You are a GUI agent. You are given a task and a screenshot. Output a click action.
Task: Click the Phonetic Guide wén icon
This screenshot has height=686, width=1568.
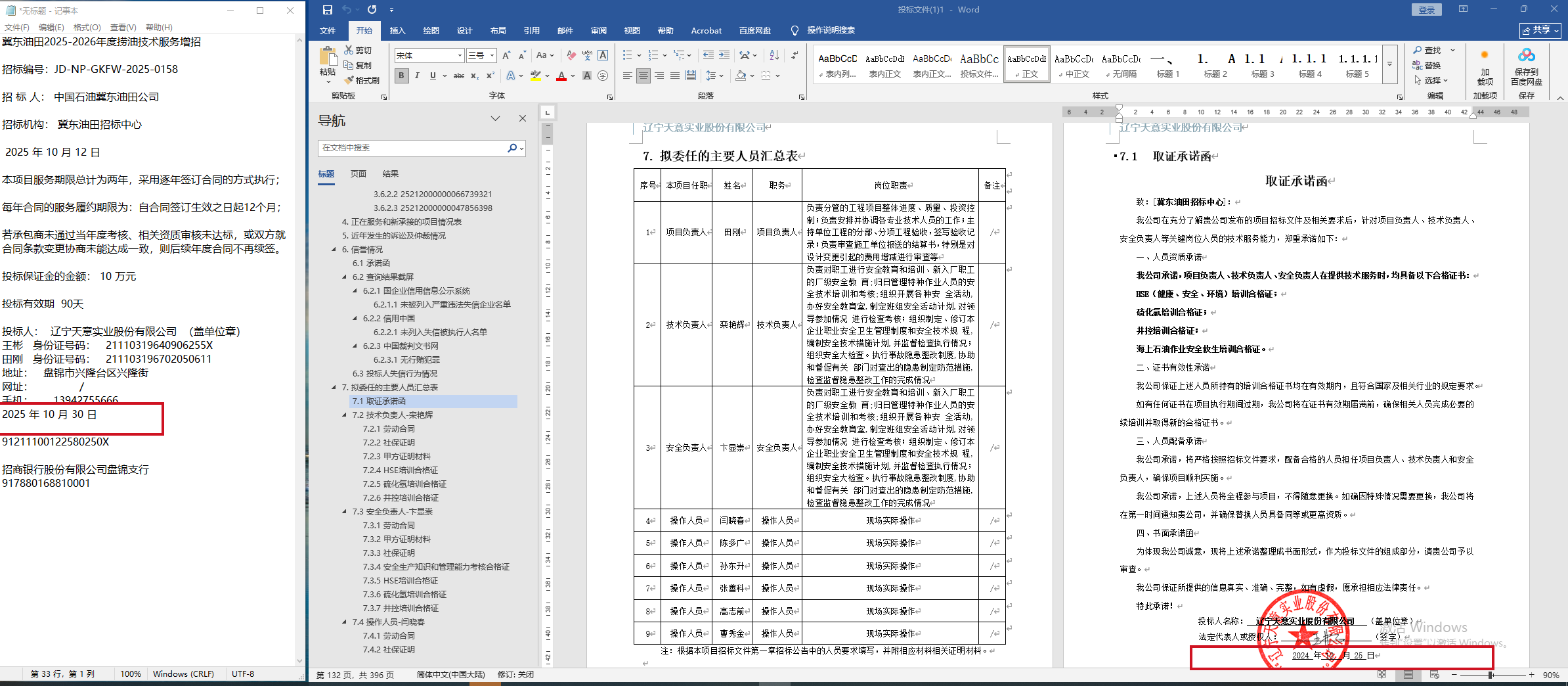pos(587,55)
